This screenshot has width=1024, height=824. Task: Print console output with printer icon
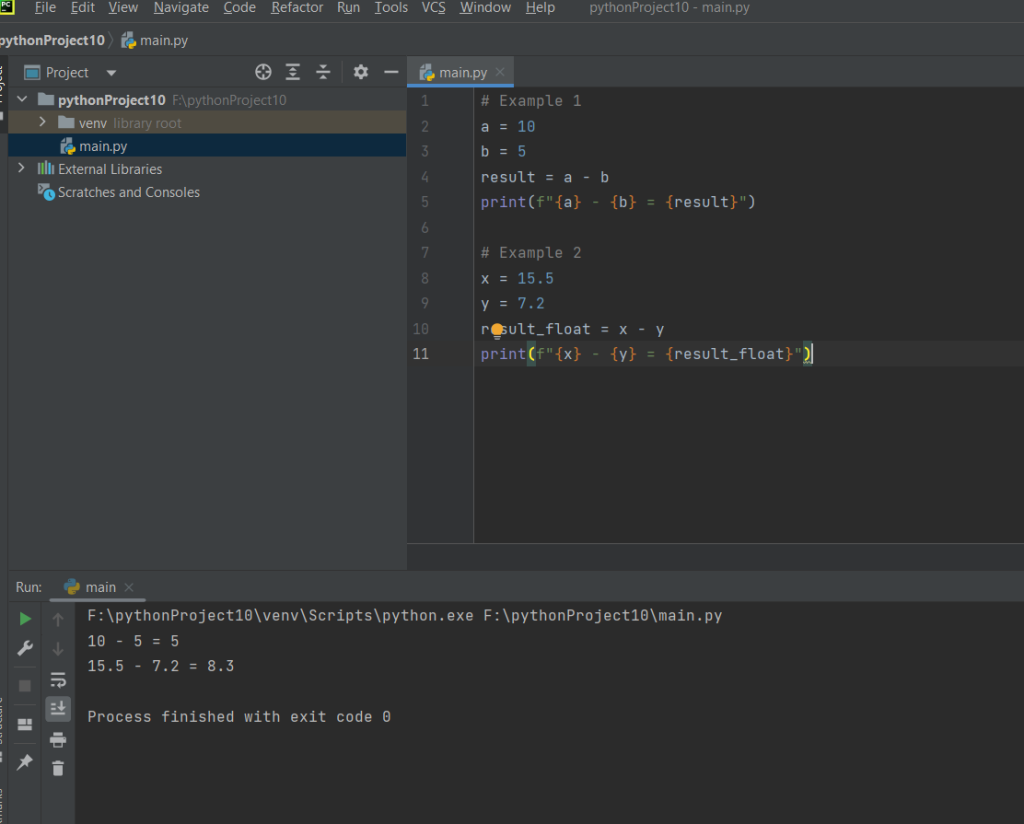coord(58,739)
